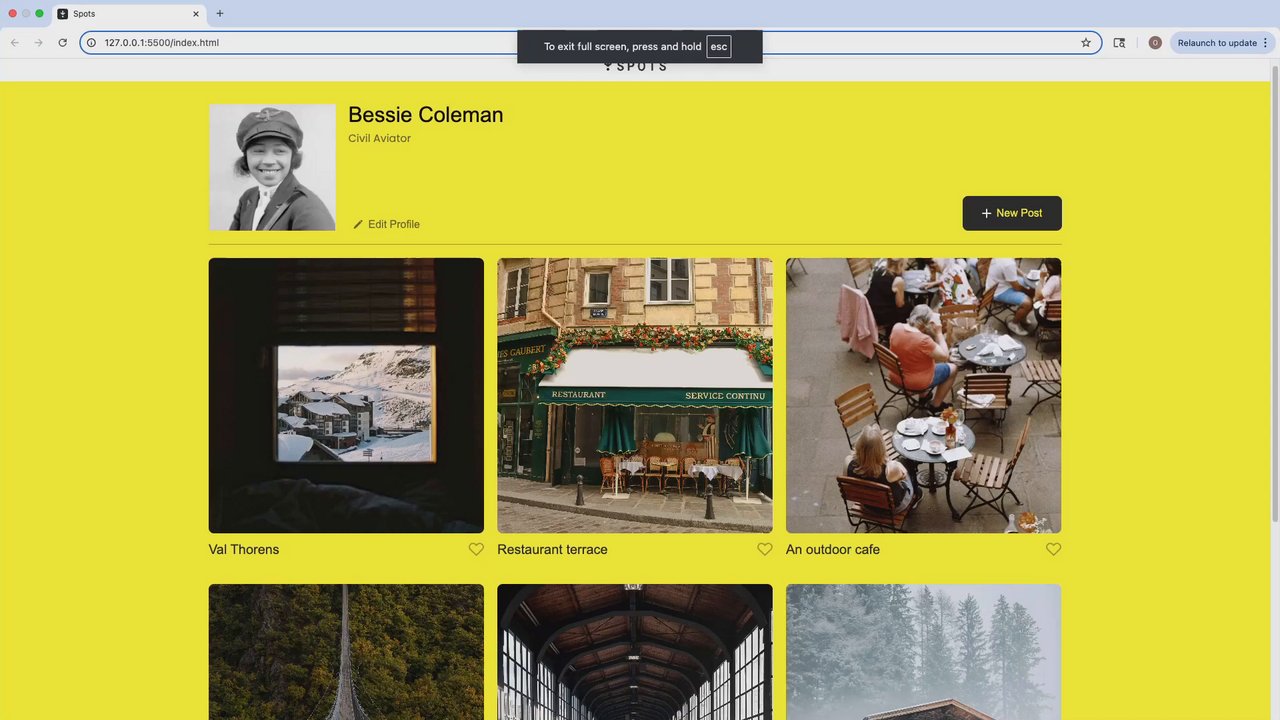
Task: Click the tab search icon in the toolbar
Action: 1119,43
